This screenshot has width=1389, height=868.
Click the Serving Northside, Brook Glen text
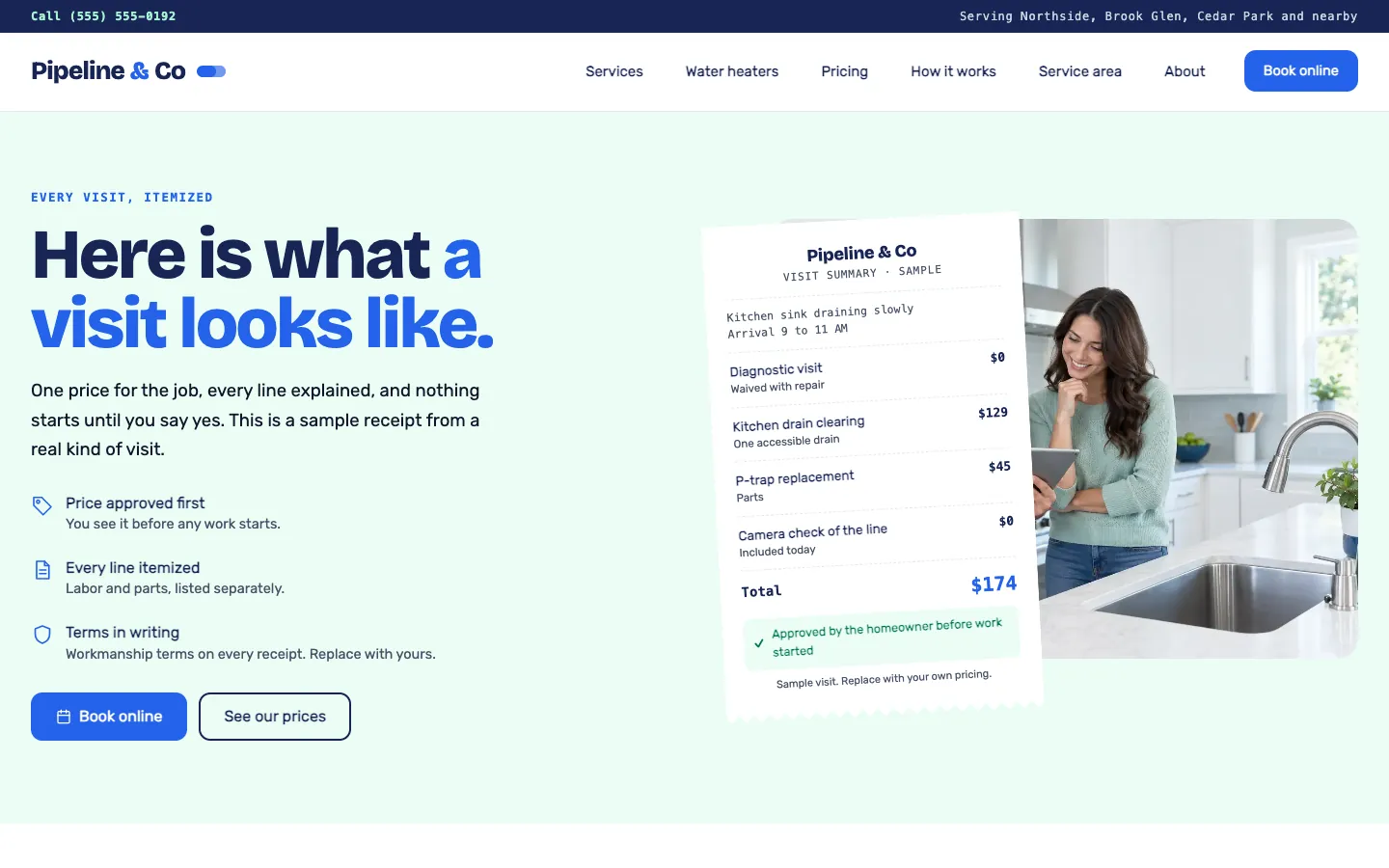pyautogui.click(x=1158, y=16)
